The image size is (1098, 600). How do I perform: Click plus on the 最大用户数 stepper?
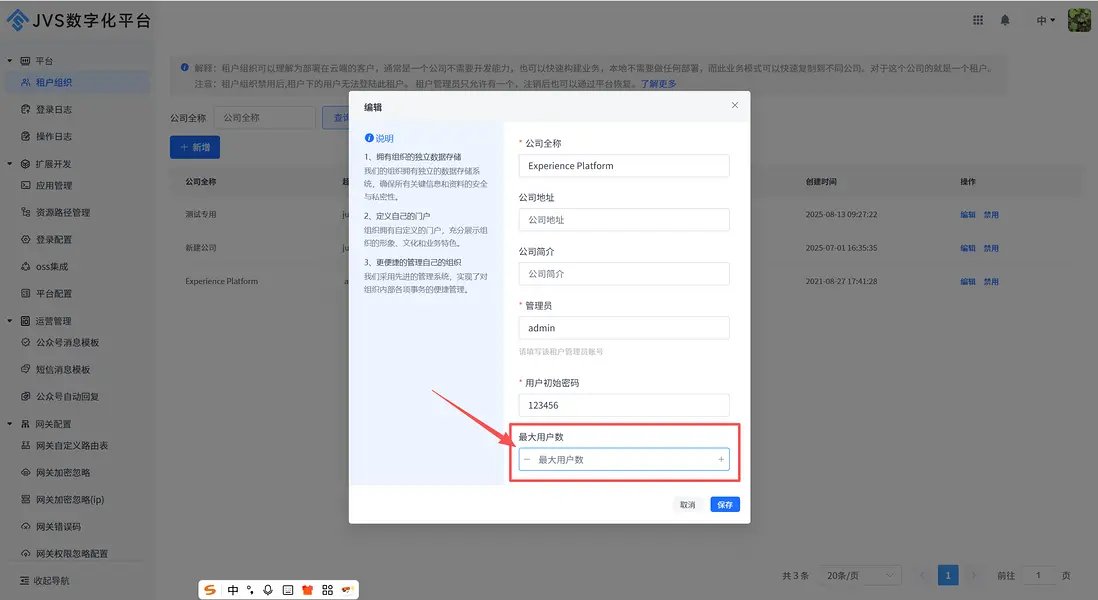coord(720,459)
